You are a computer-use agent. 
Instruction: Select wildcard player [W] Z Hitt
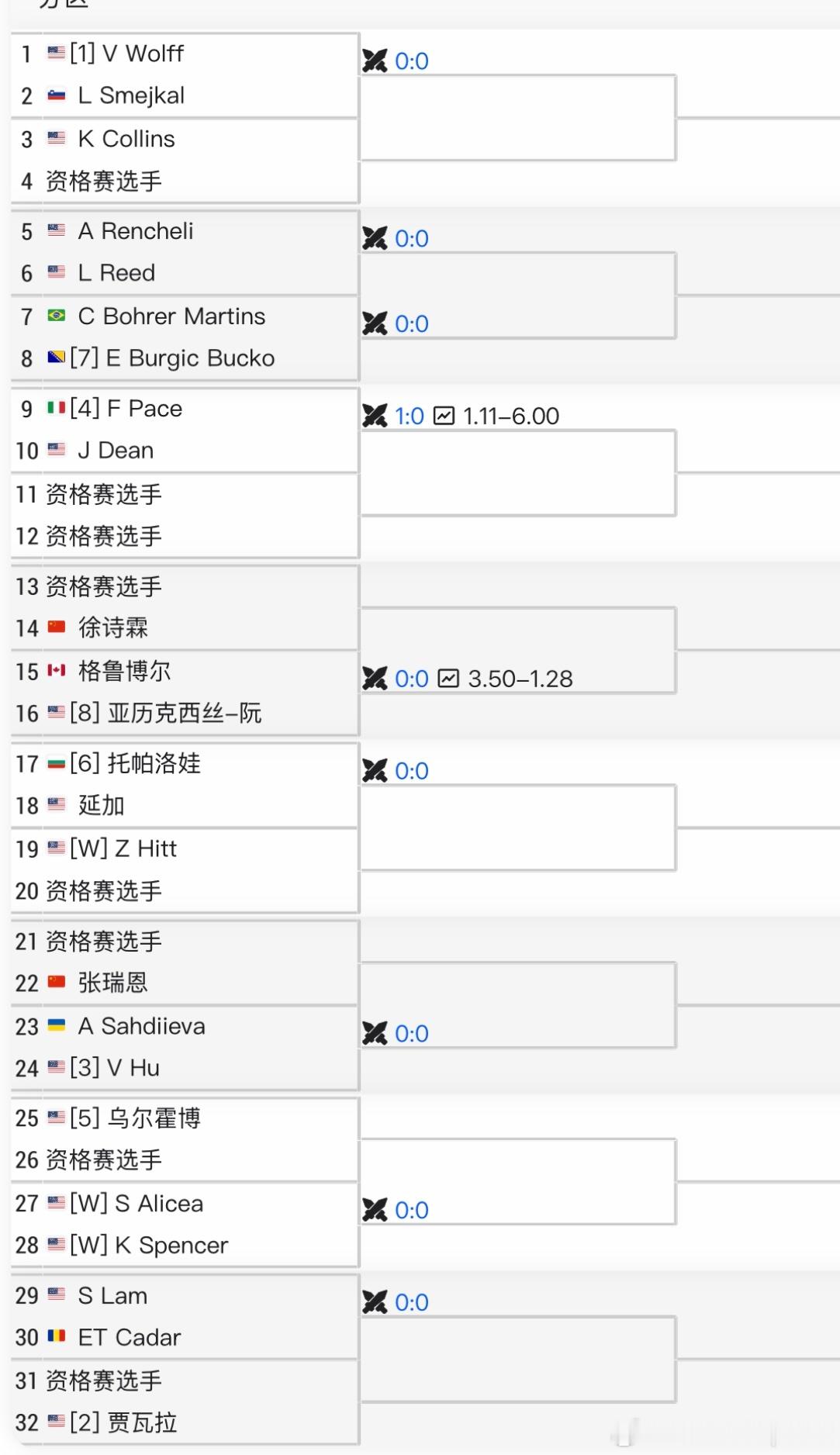124,849
